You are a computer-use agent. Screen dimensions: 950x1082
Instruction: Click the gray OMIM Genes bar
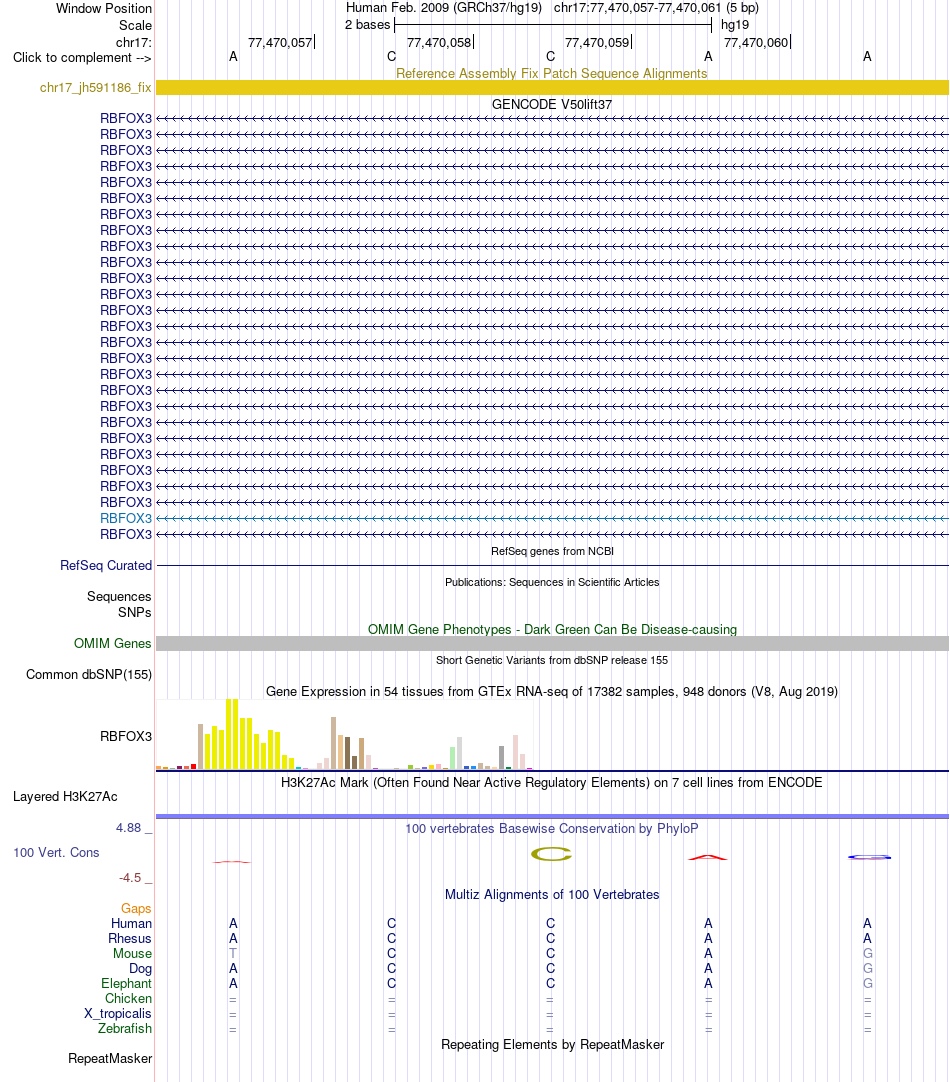(x=552, y=643)
